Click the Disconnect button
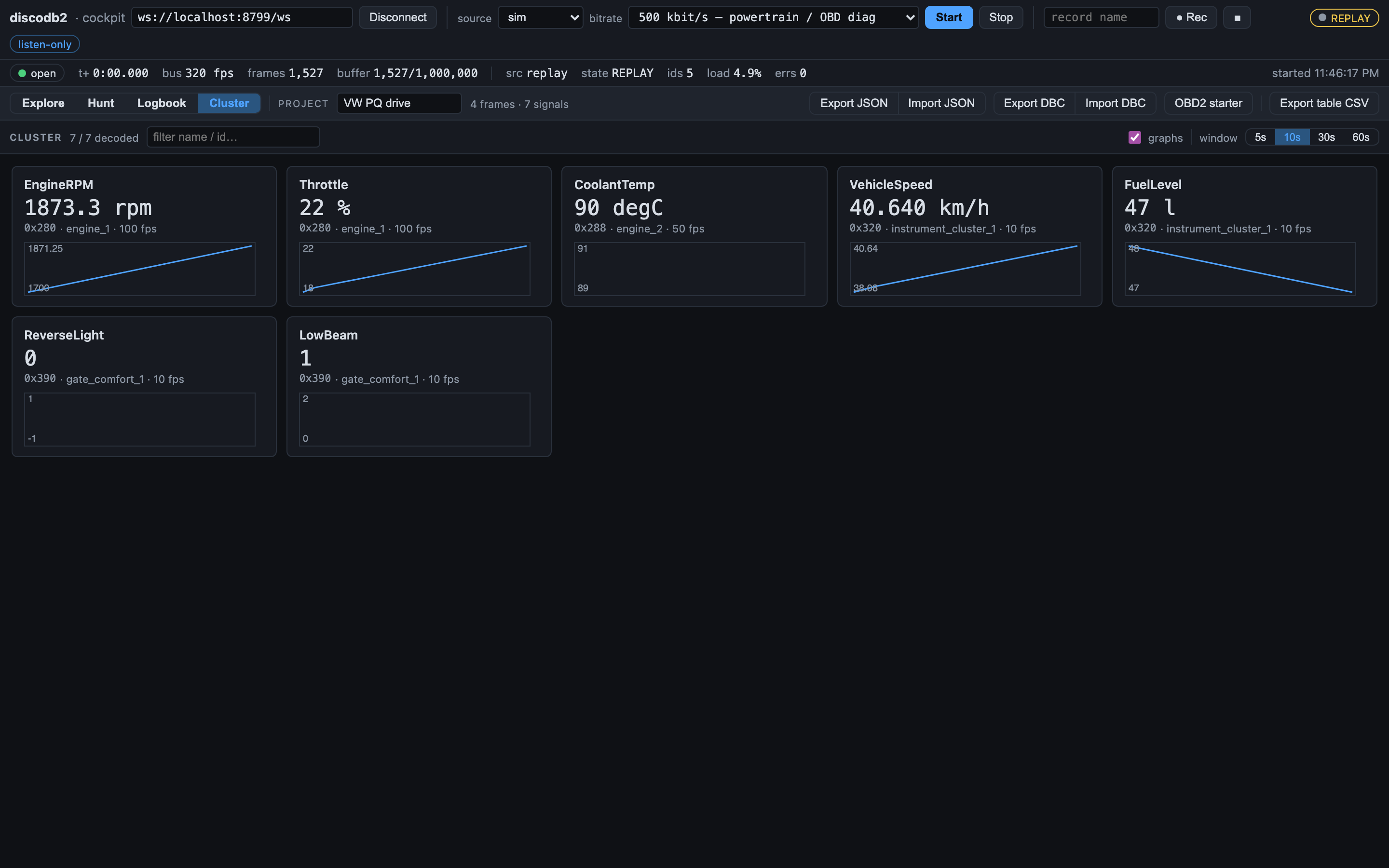1389x868 pixels. (x=398, y=18)
